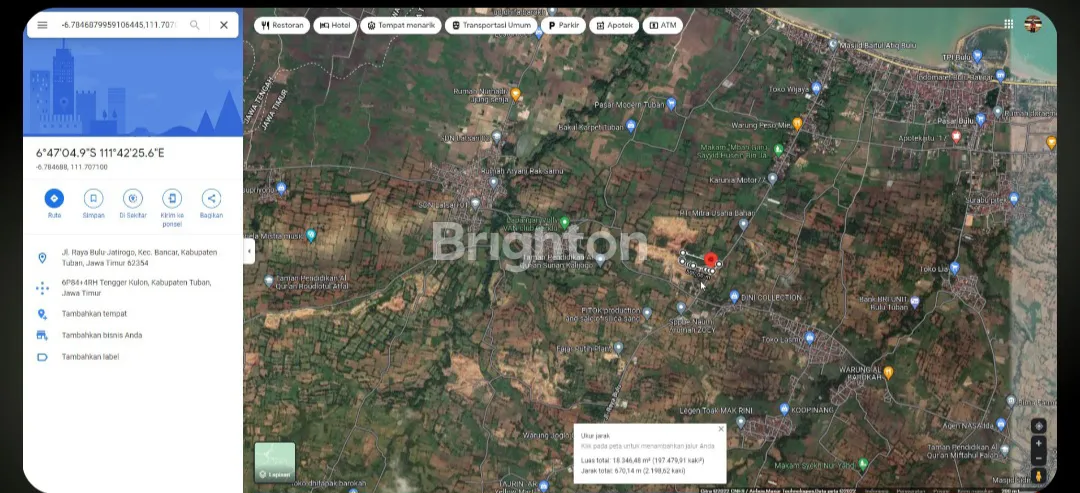Collapse the side panel using arrow tab
The image size is (1080, 493).
coord(248,252)
